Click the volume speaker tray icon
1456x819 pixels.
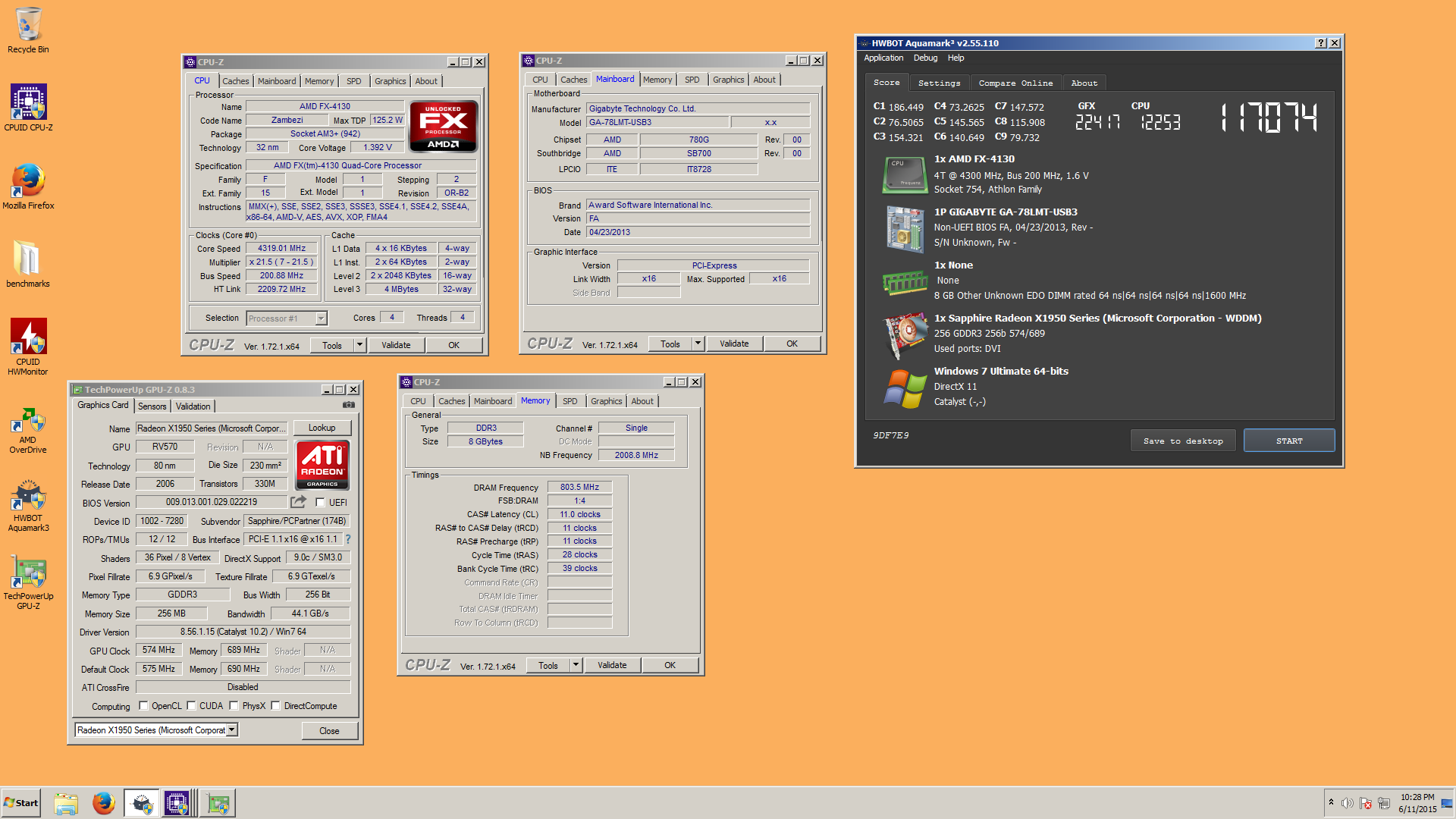click(x=1347, y=803)
